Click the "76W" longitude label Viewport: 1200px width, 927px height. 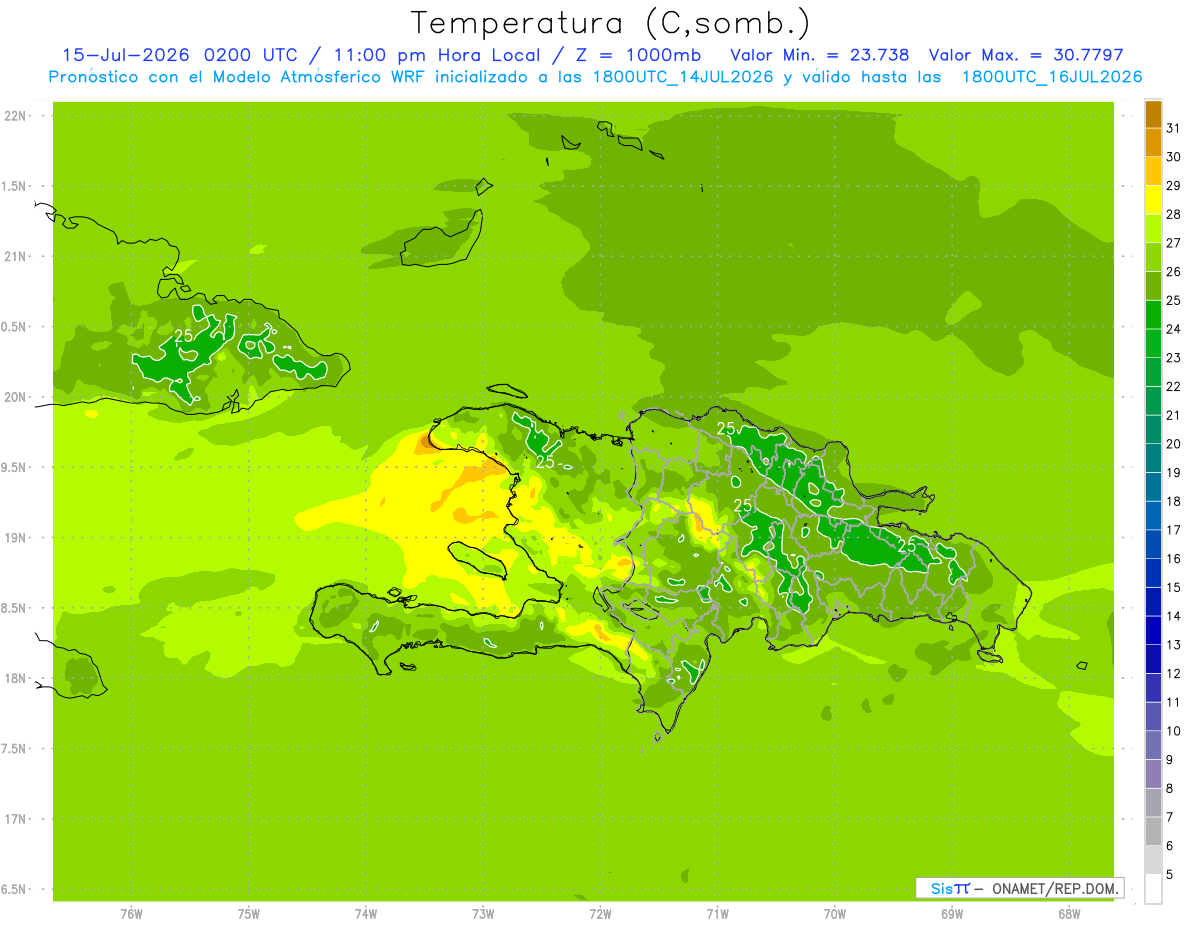131,914
